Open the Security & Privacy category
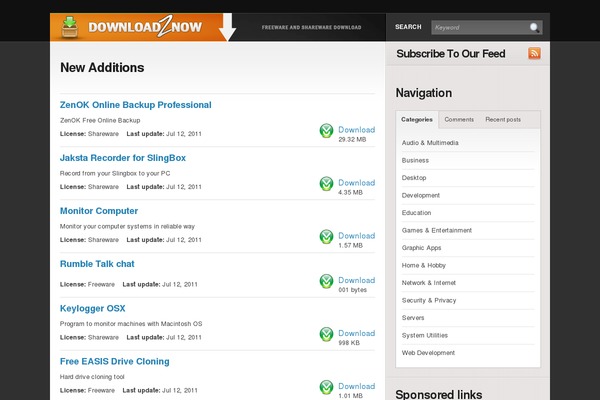This screenshot has height=400, width=600. click(x=429, y=300)
